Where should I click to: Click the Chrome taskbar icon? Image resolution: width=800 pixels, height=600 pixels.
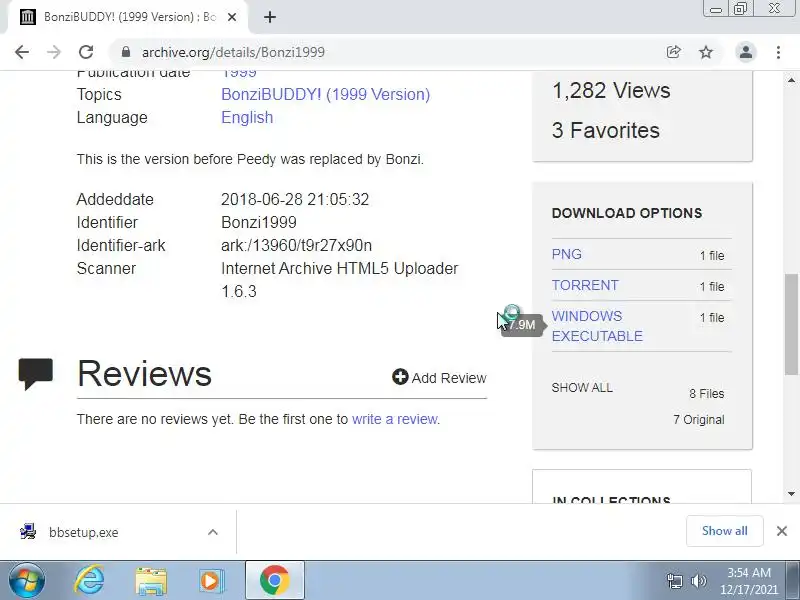(x=274, y=580)
